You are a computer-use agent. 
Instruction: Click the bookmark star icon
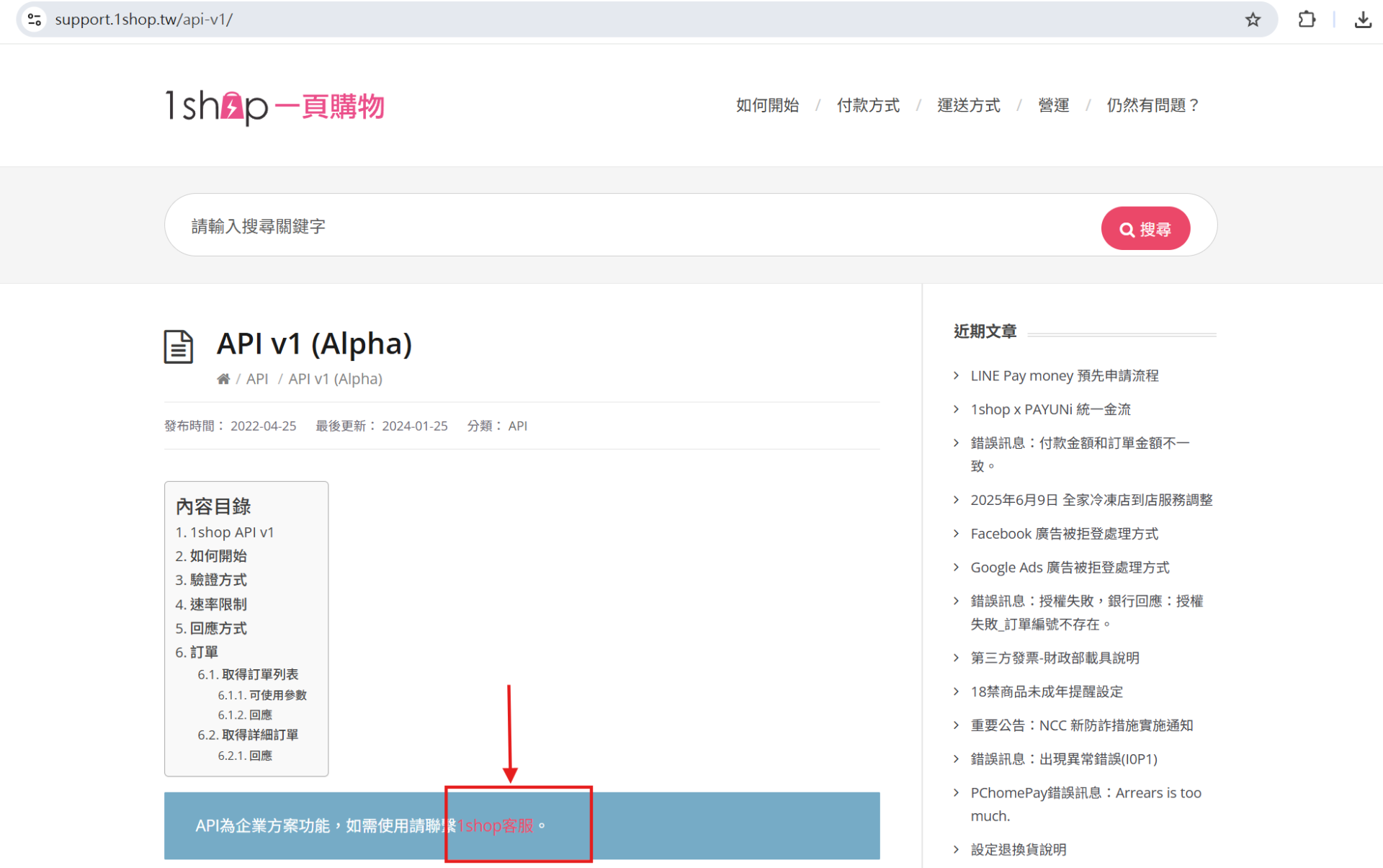point(1253,19)
